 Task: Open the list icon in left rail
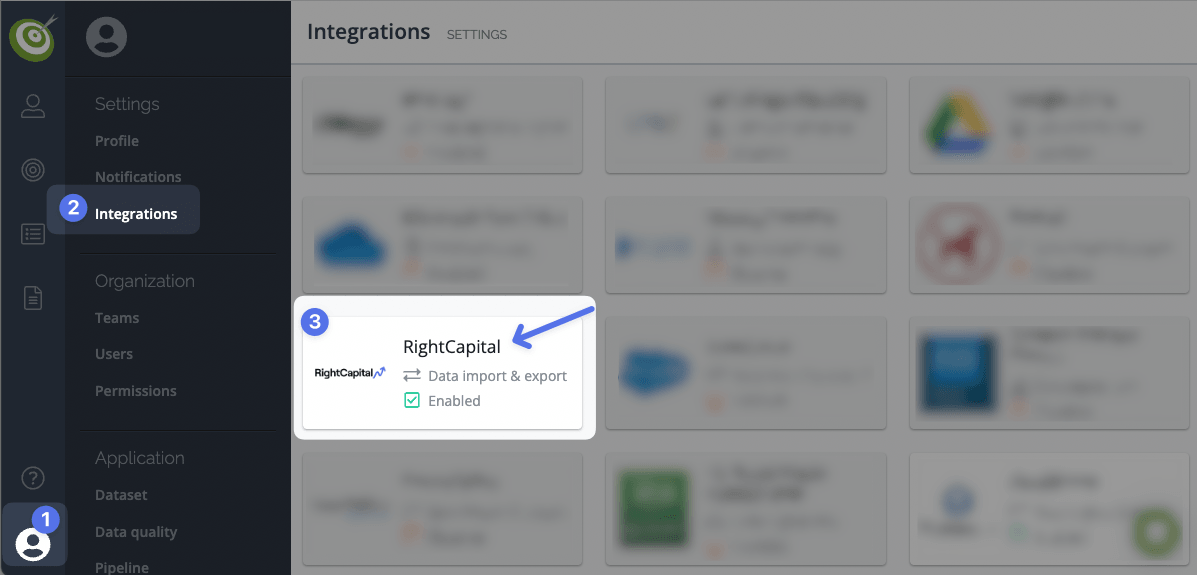coord(33,234)
